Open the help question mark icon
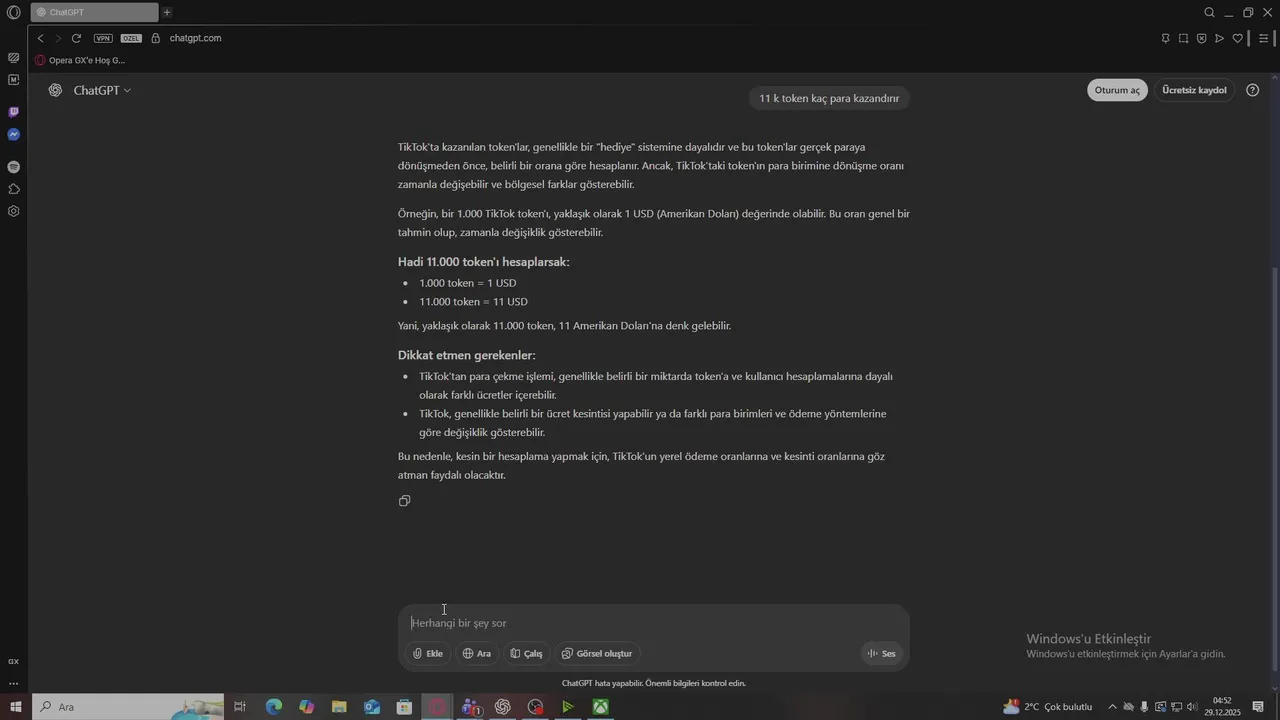Viewport: 1280px width, 720px height. pyautogui.click(x=1253, y=90)
